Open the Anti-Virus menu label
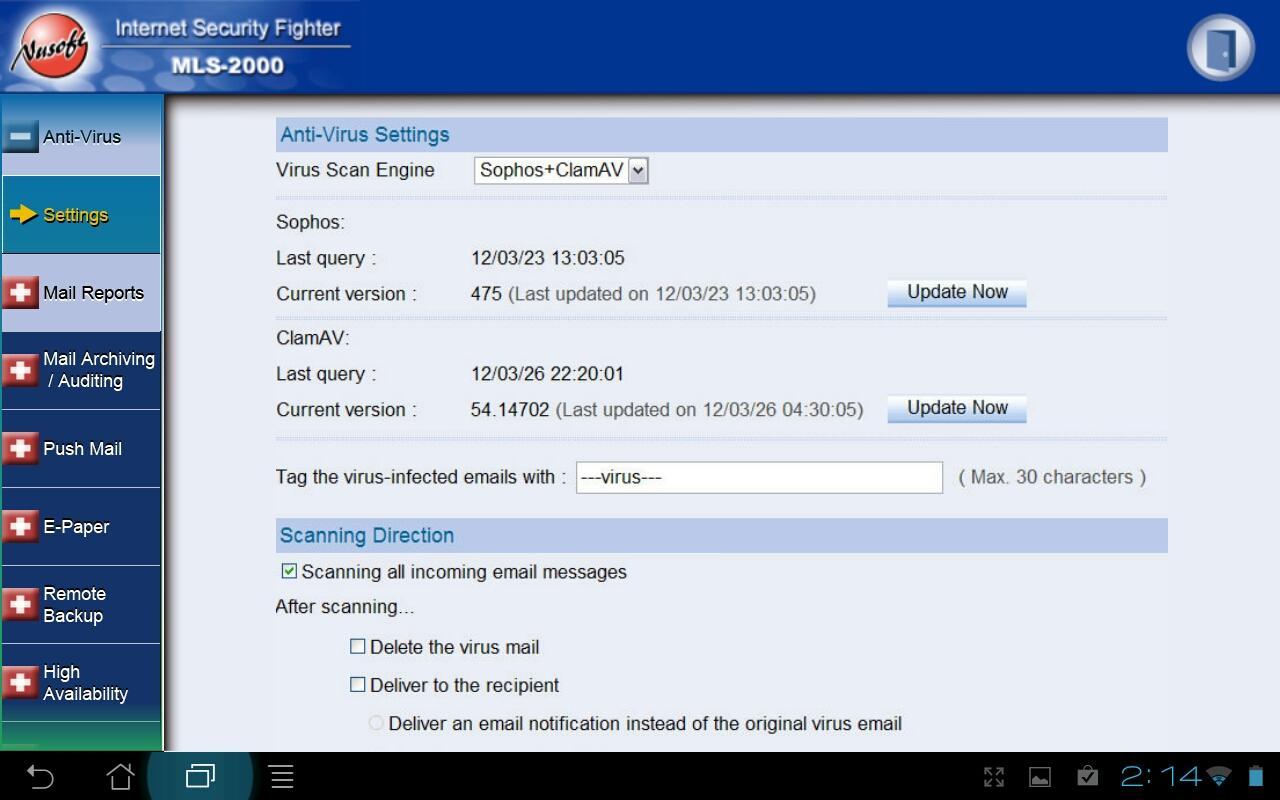 82,137
